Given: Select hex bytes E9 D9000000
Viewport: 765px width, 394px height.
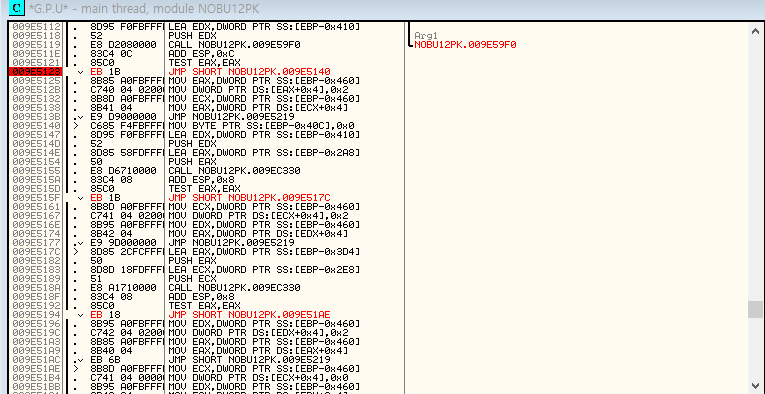Looking at the screenshot, I should (123, 117).
